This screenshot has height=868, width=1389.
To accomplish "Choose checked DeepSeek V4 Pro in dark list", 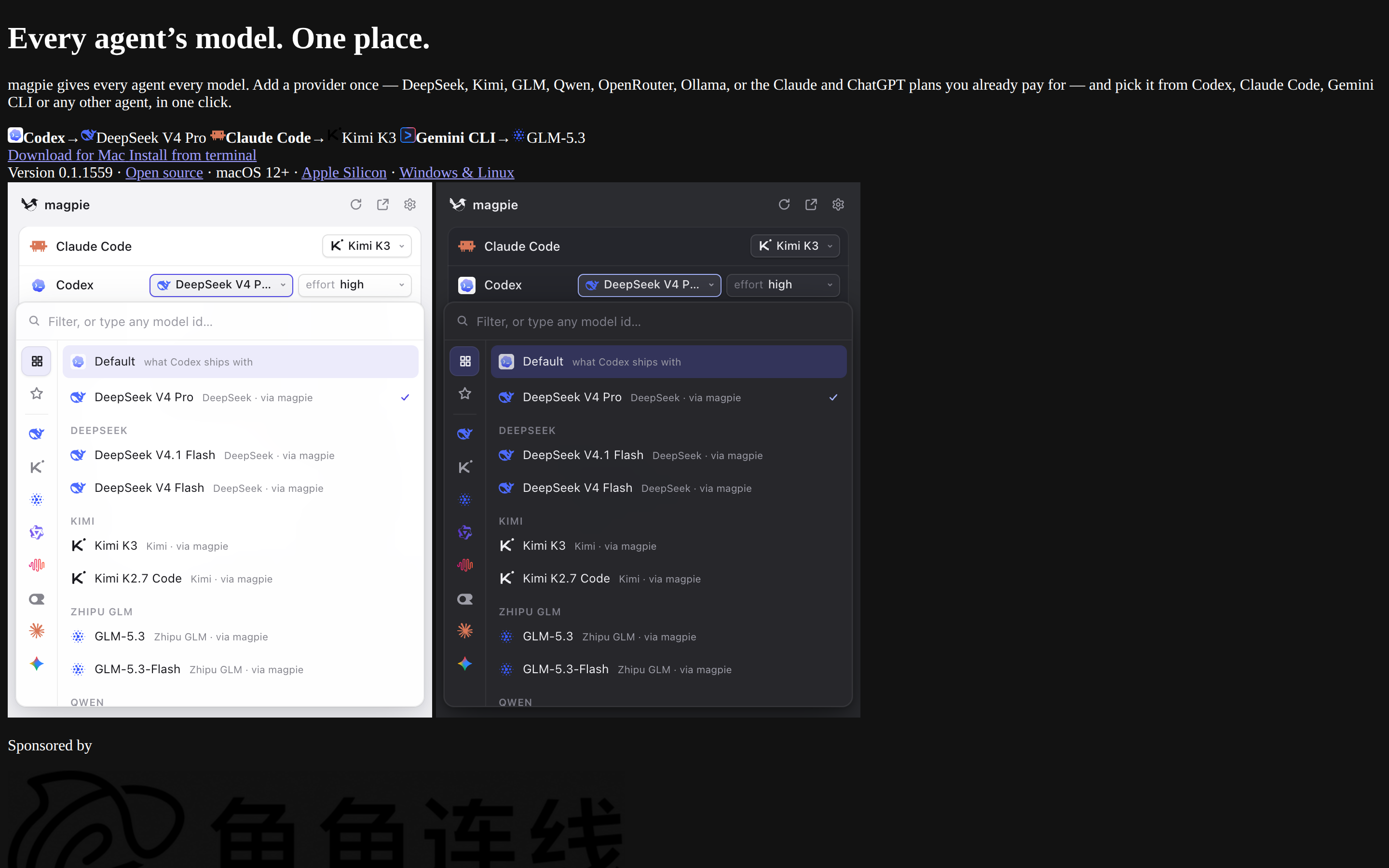I will (x=668, y=397).
